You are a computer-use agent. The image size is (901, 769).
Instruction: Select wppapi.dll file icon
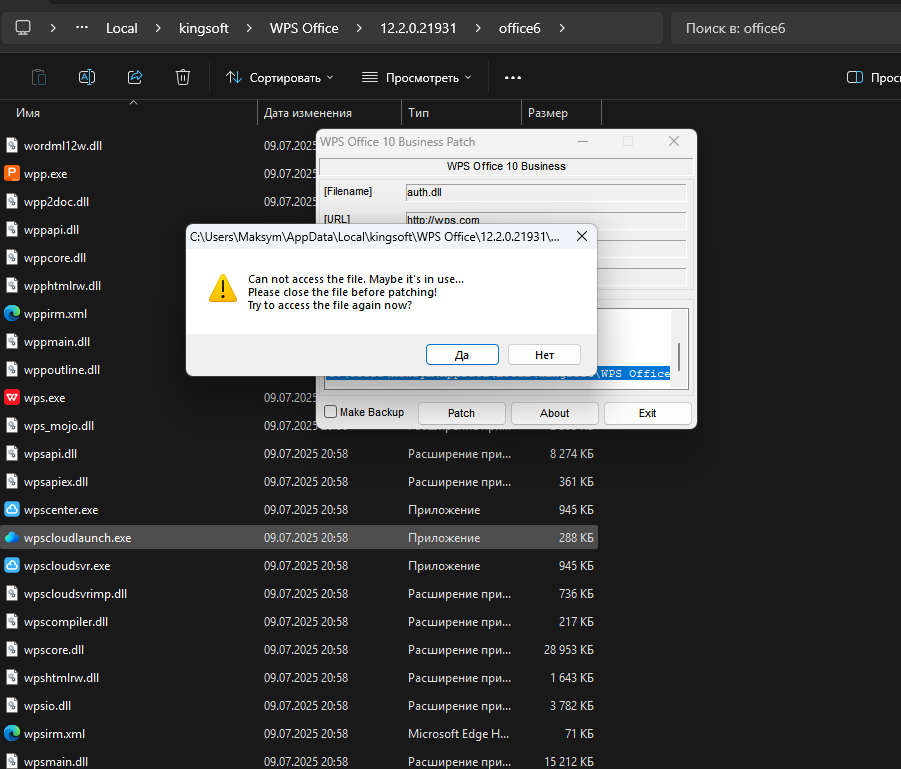tap(11, 229)
